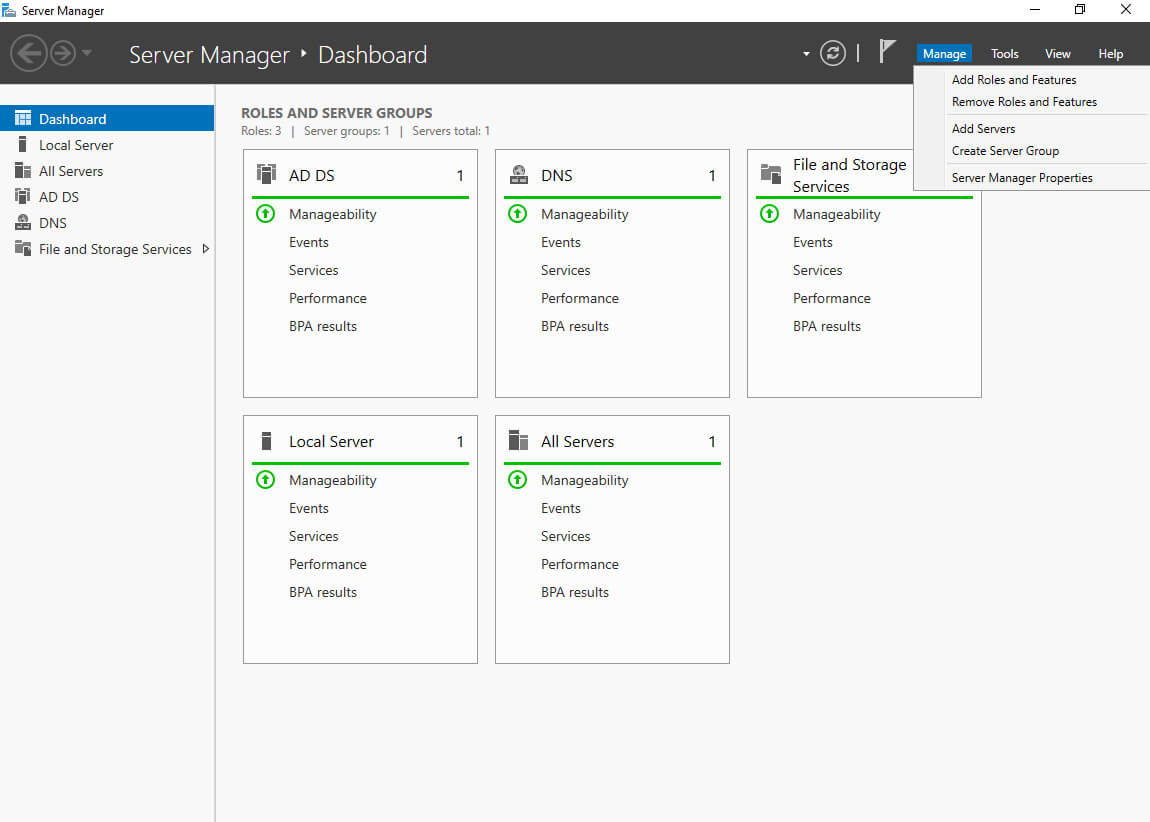Click AD DS Manageability green status icon
The height and width of the screenshot is (822, 1150).
(265, 213)
